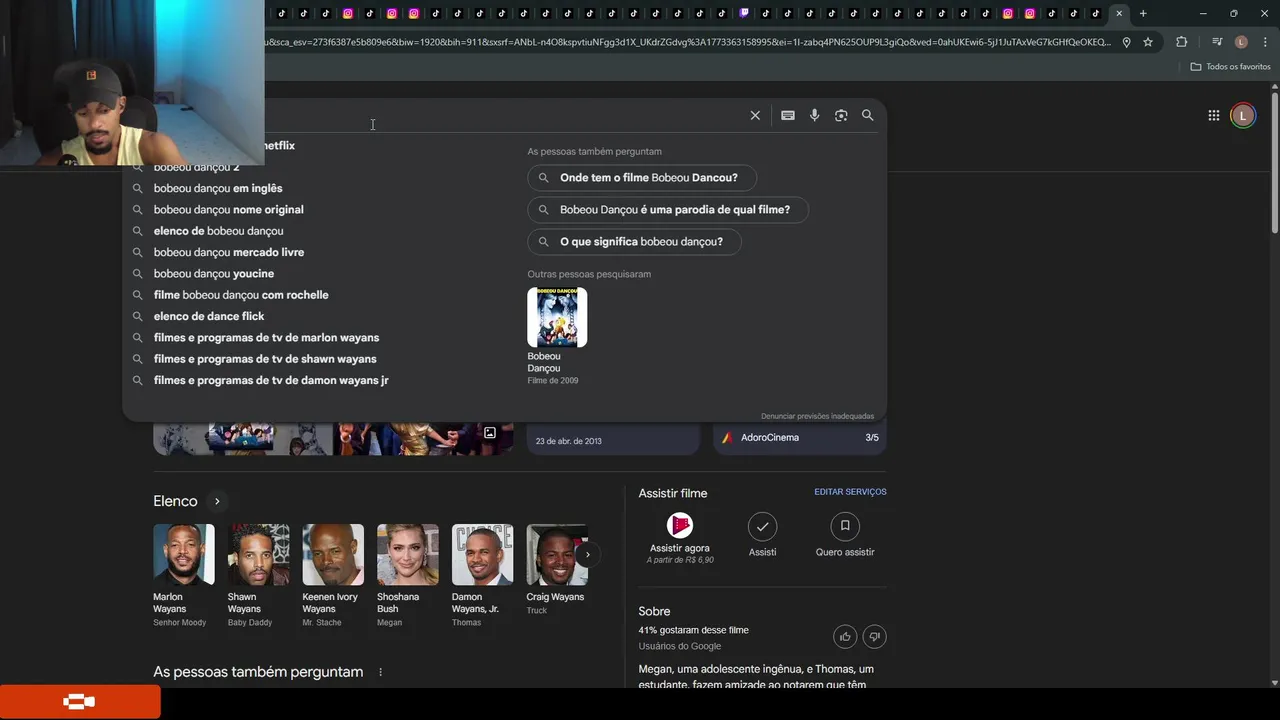Open Chrome three-dot menu

pyautogui.click(x=1263, y=42)
